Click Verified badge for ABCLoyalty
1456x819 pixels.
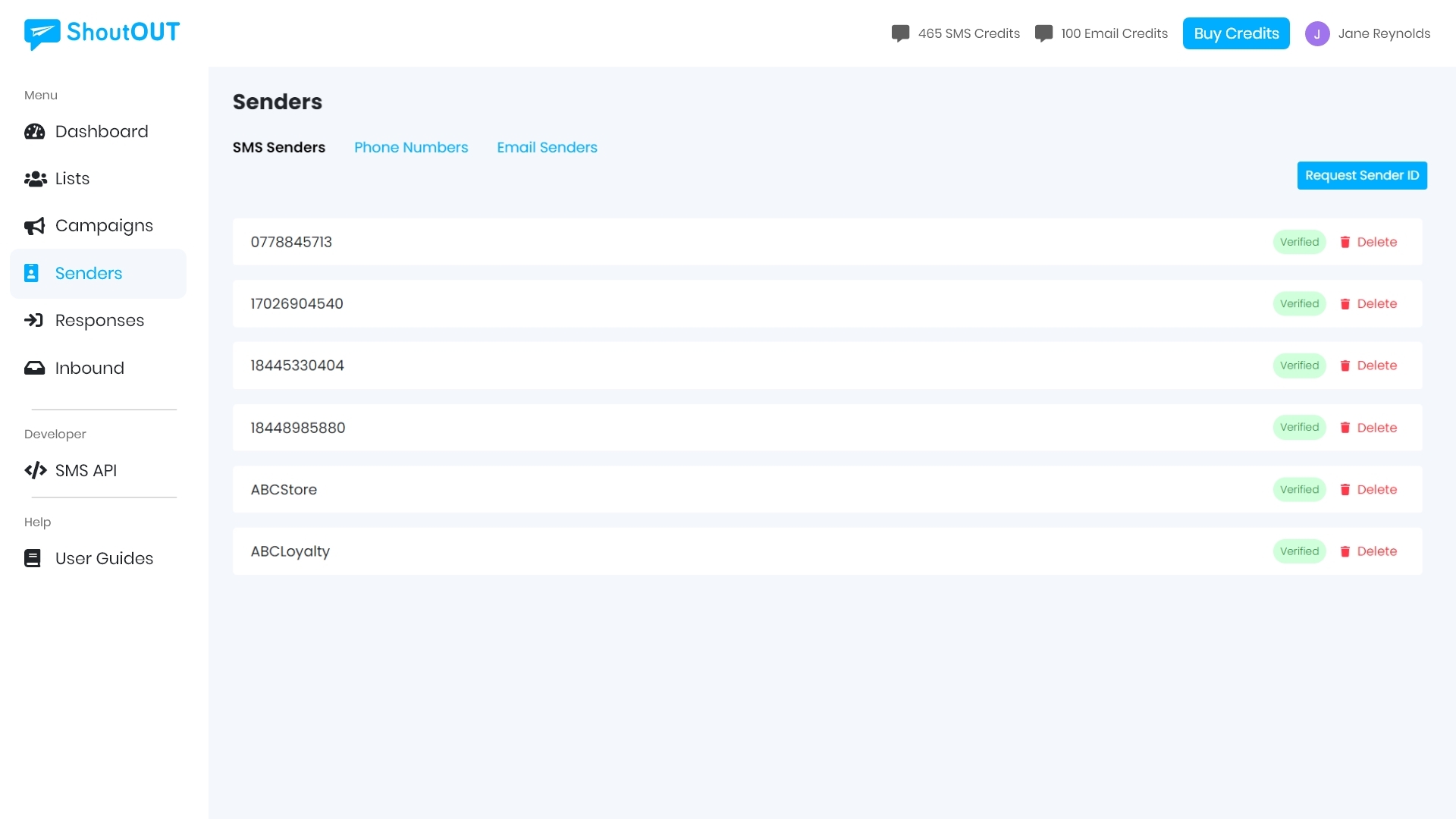(x=1299, y=551)
